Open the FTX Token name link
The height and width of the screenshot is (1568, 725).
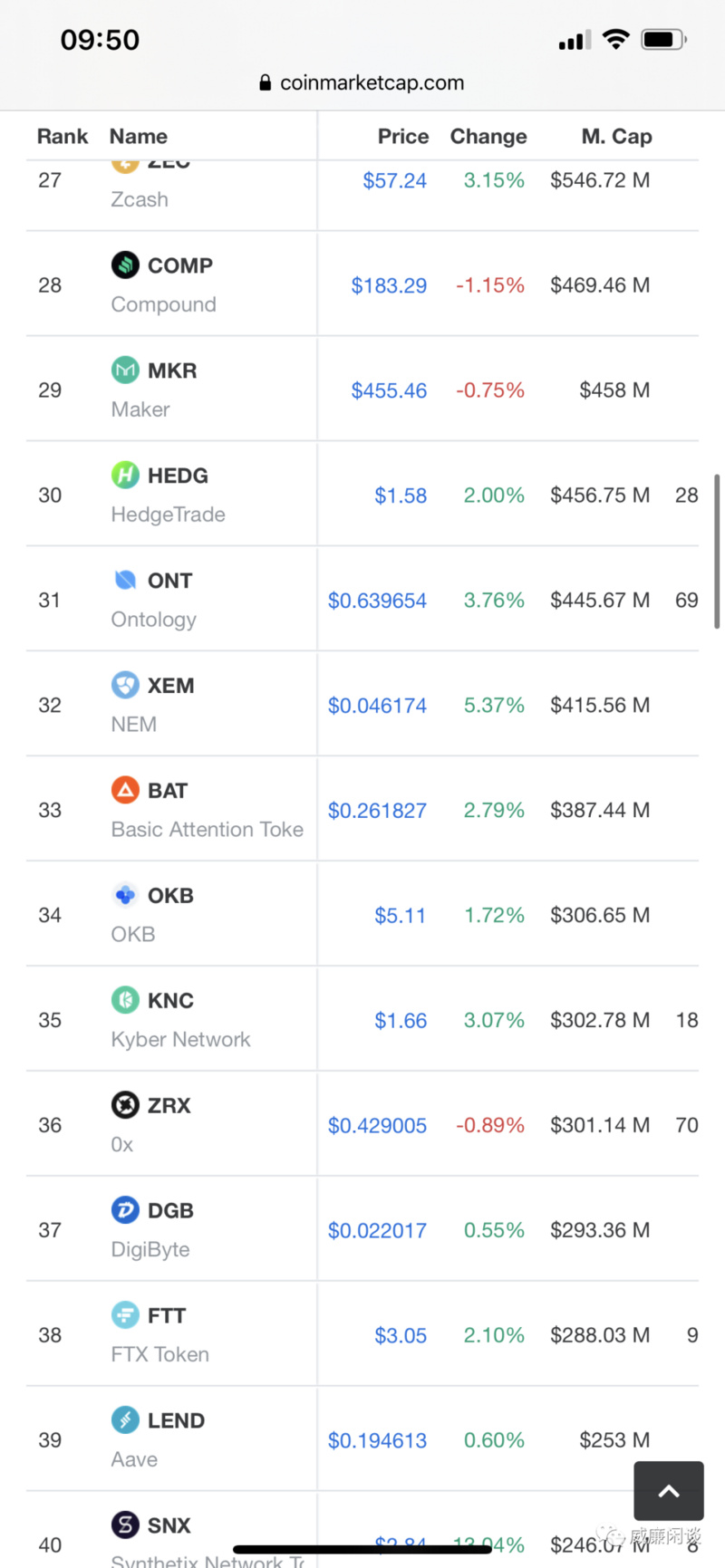(160, 1354)
